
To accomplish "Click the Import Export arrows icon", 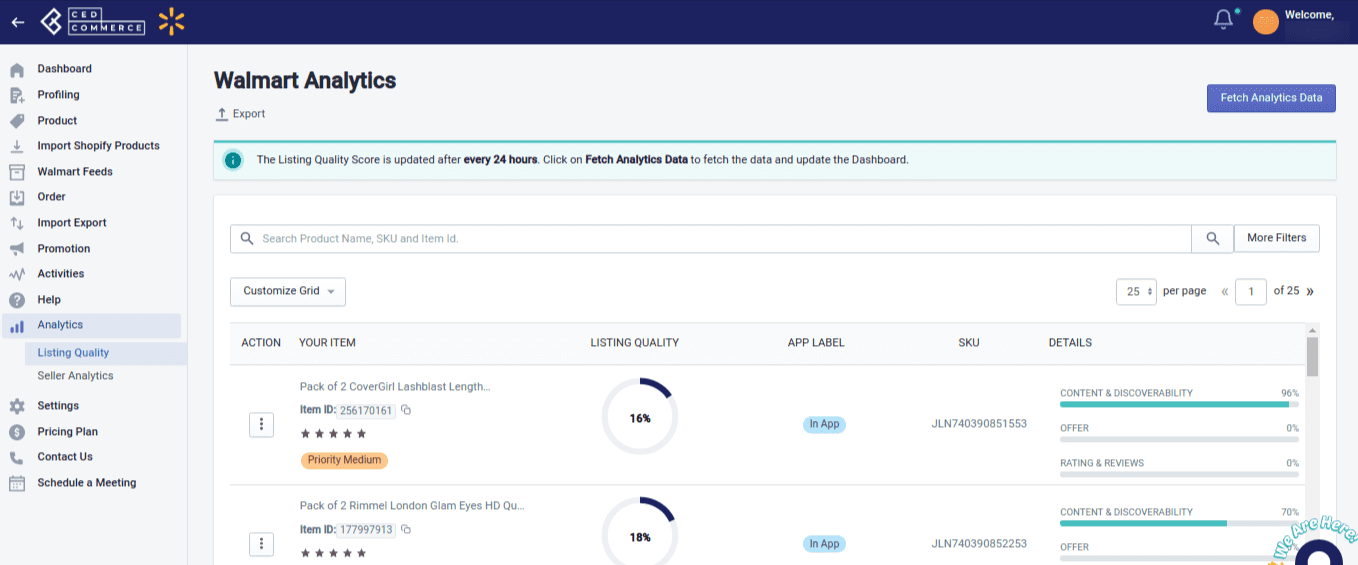I will tap(17, 223).
